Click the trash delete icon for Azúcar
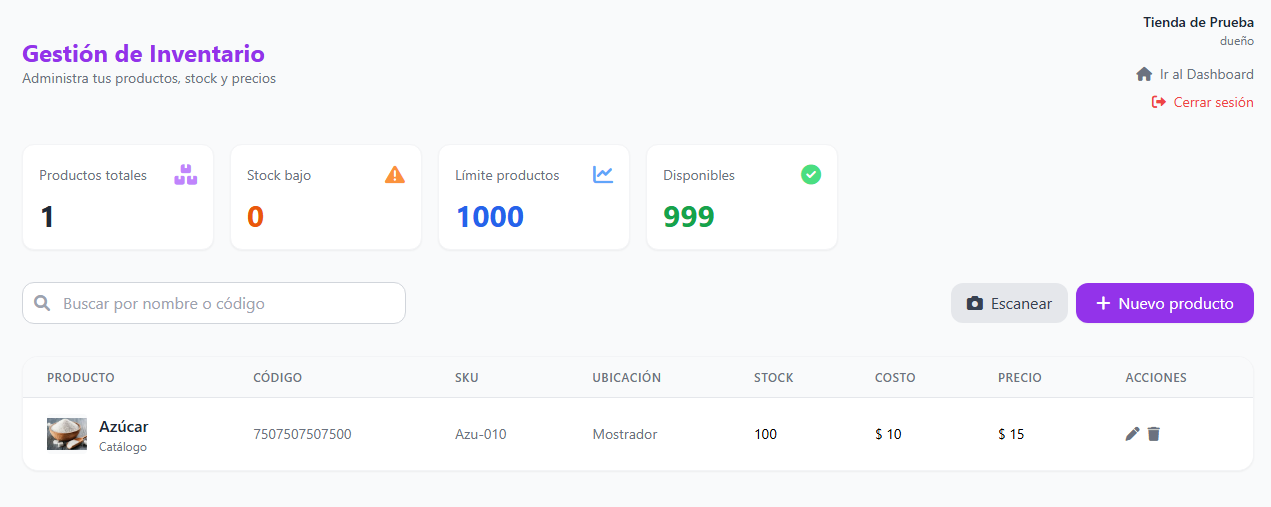 pos(1154,434)
